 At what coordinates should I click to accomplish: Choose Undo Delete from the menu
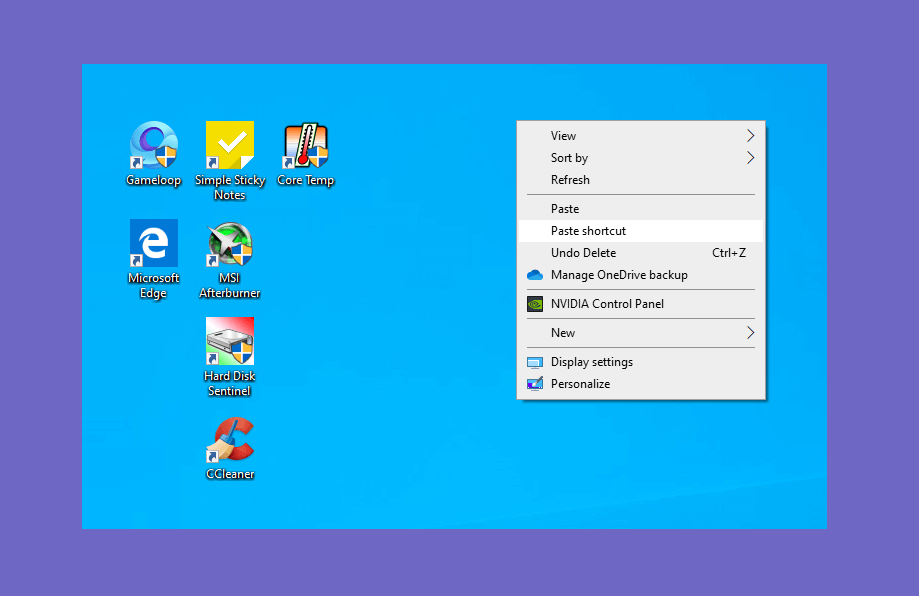pos(641,253)
